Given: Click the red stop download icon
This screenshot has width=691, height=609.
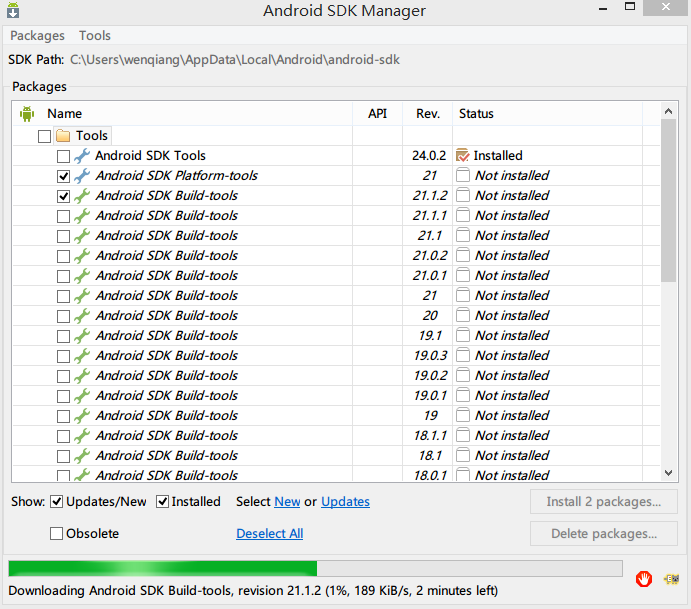Looking at the screenshot, I should pos(643,579).
